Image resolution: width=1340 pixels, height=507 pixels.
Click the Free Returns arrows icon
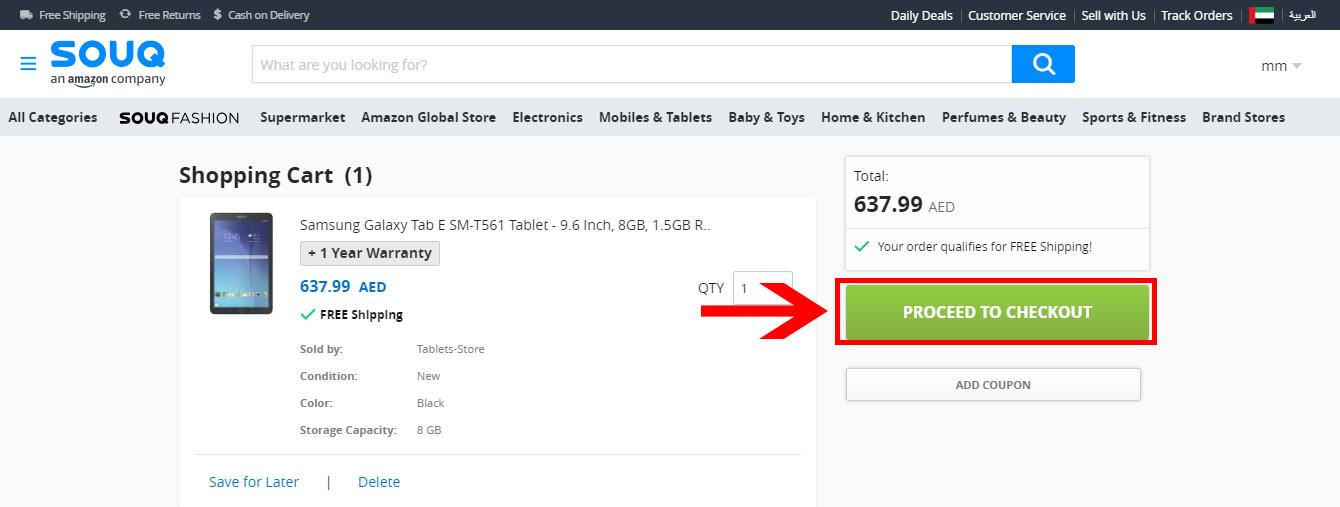click(125, 15)
